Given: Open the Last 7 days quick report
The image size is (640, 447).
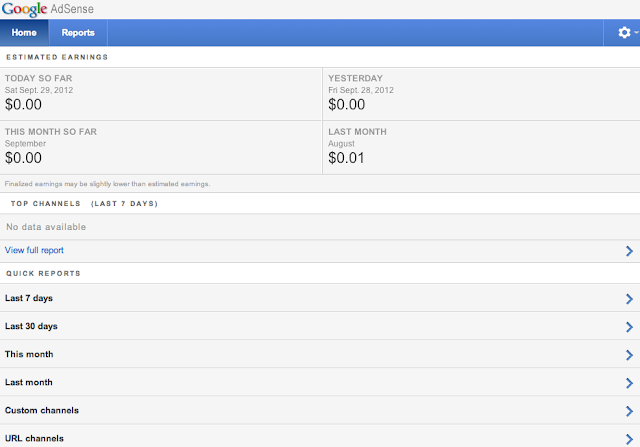Looking at the screenshot, I should click(29, 298).
